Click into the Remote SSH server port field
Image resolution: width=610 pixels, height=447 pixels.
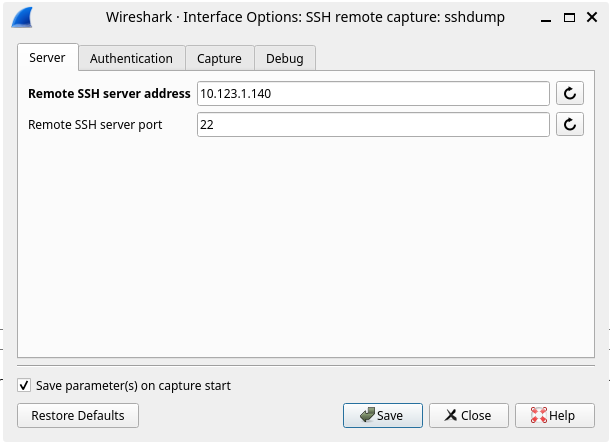(x=373, y=125)
